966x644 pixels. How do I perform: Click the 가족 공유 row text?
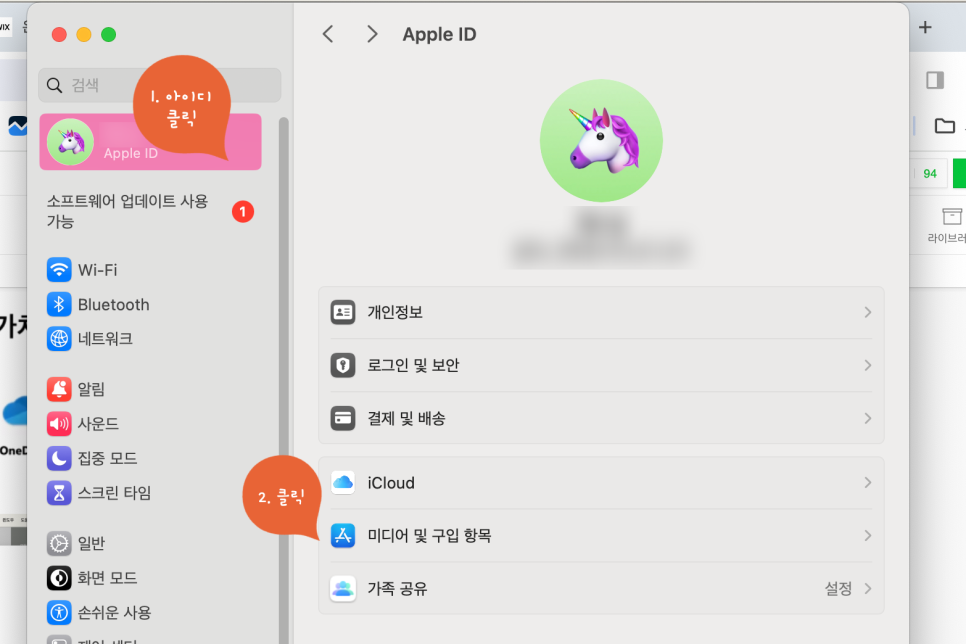pyautogui.click(x=397, y=589)
